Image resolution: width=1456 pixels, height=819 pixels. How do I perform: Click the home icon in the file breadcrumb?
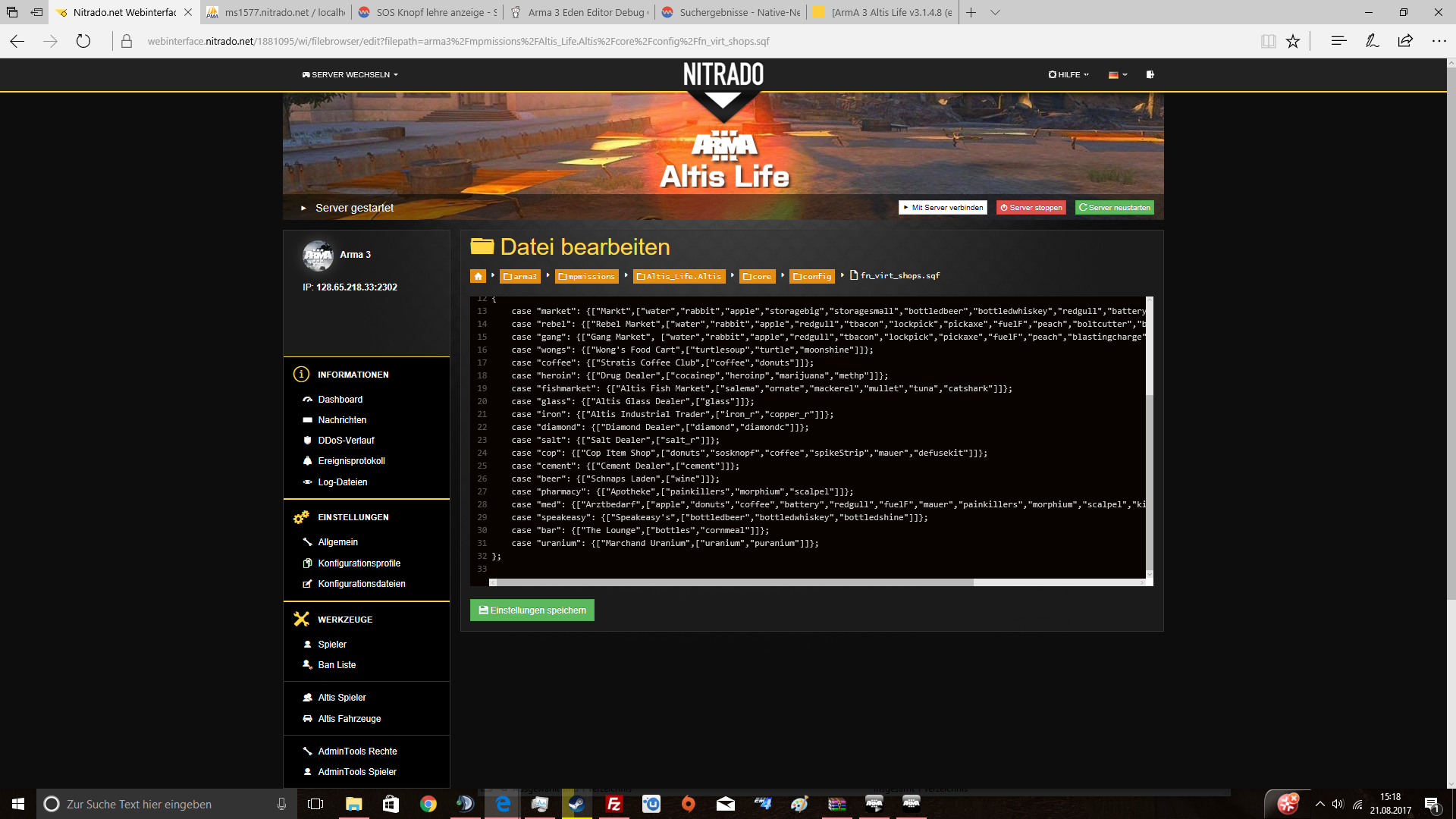click(x=478, y=276)
